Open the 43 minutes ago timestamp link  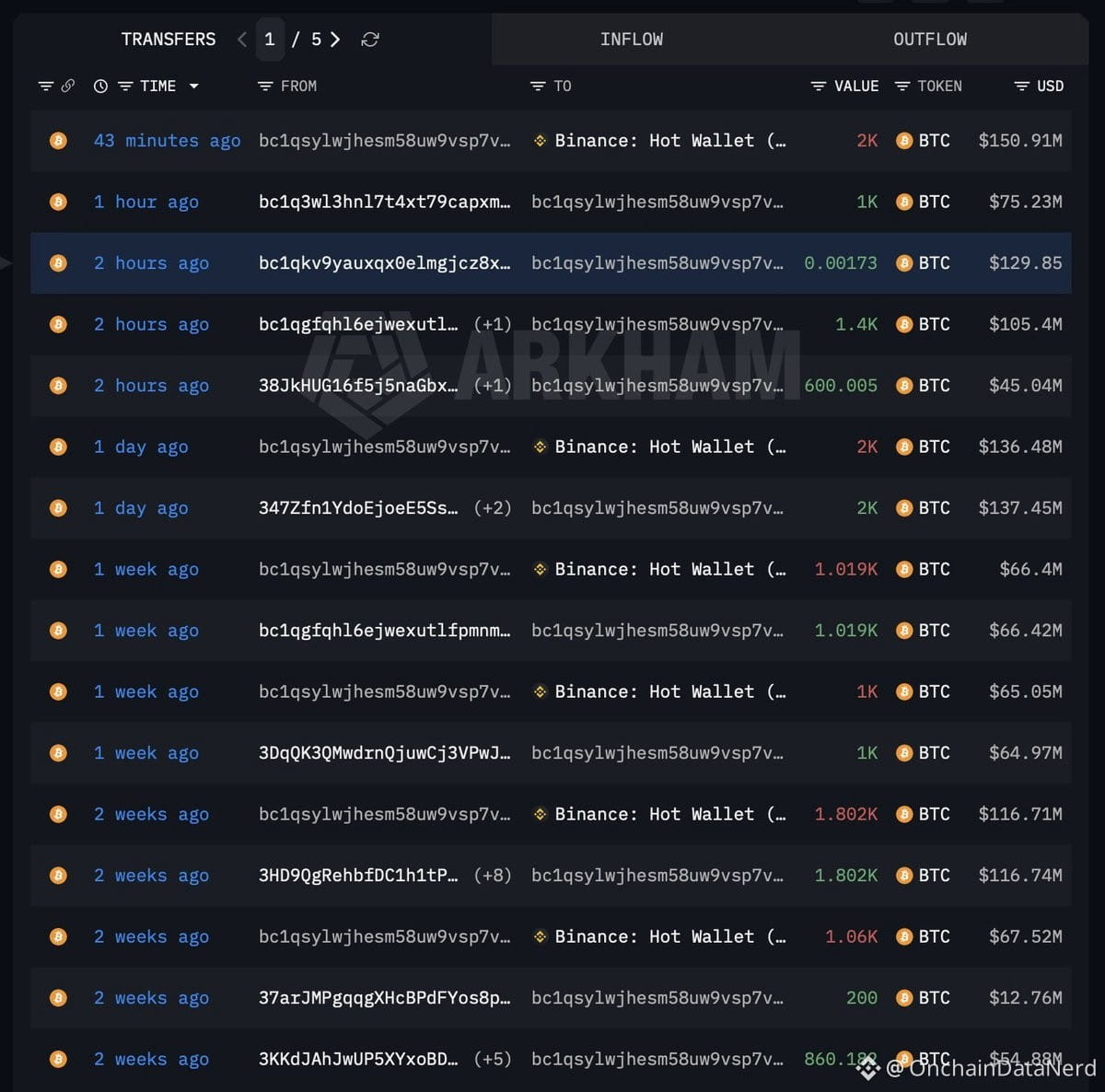167,141
